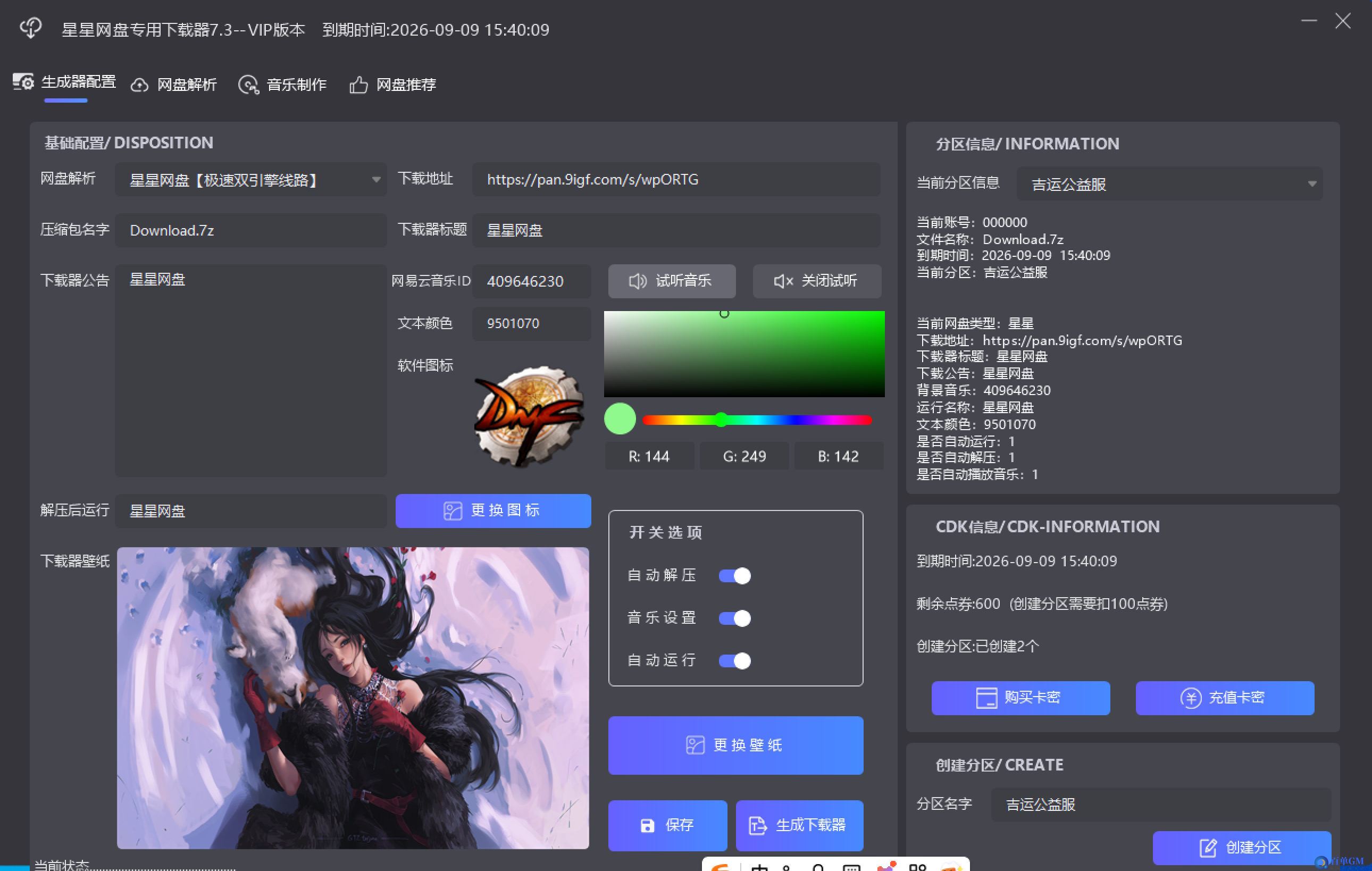
Task: Click the edit pencil icon on 创建分区
Action: click(x=1207, y=848)
